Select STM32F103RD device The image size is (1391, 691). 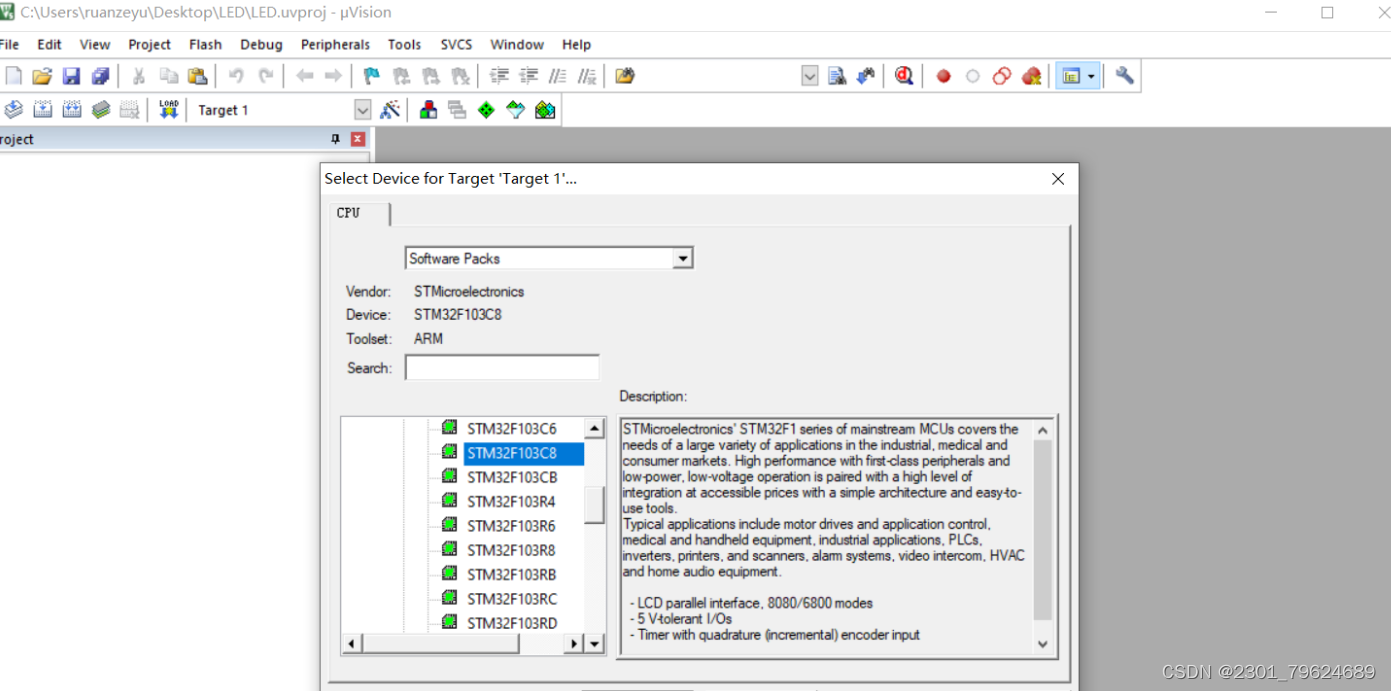(512, 623)
